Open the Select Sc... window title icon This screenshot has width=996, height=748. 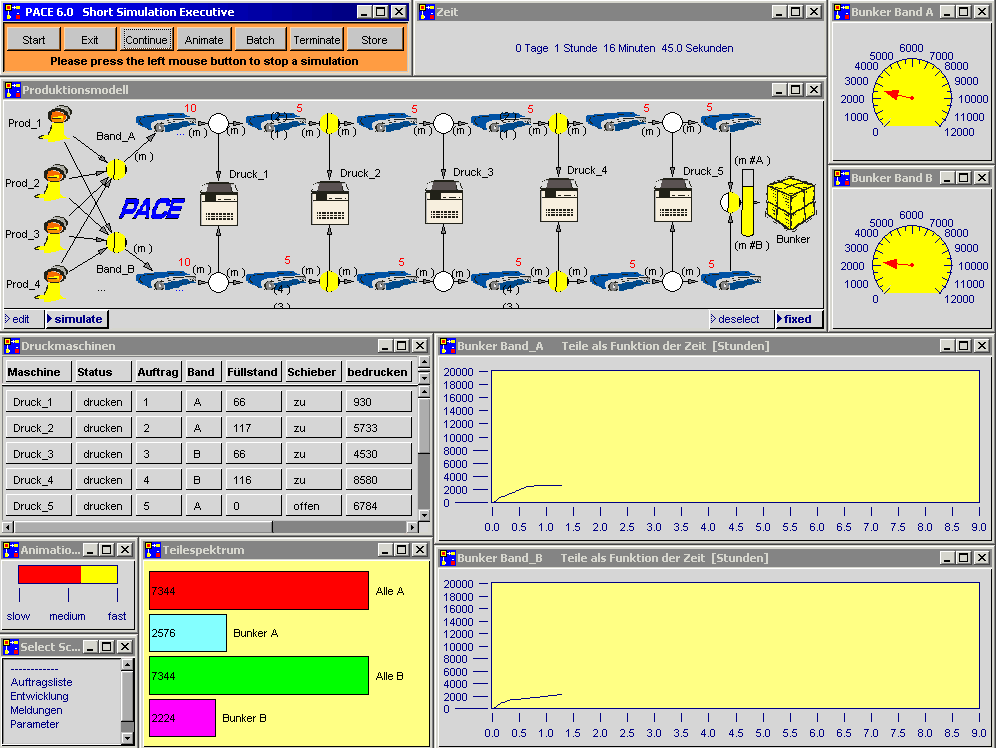tap(11, 647)
